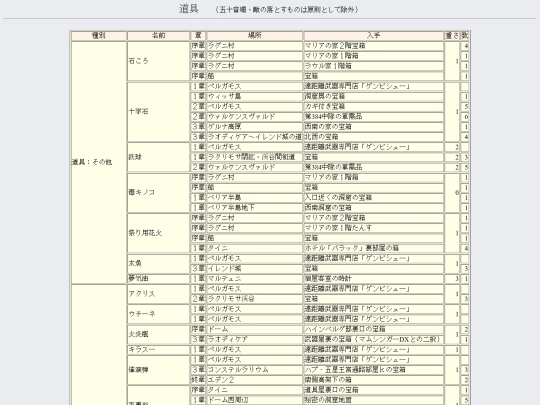The height and width of the screenshot is (405, 540).
Task: Select the 'ウチーネ' item name cell
Action: click(x=158, y=314)
